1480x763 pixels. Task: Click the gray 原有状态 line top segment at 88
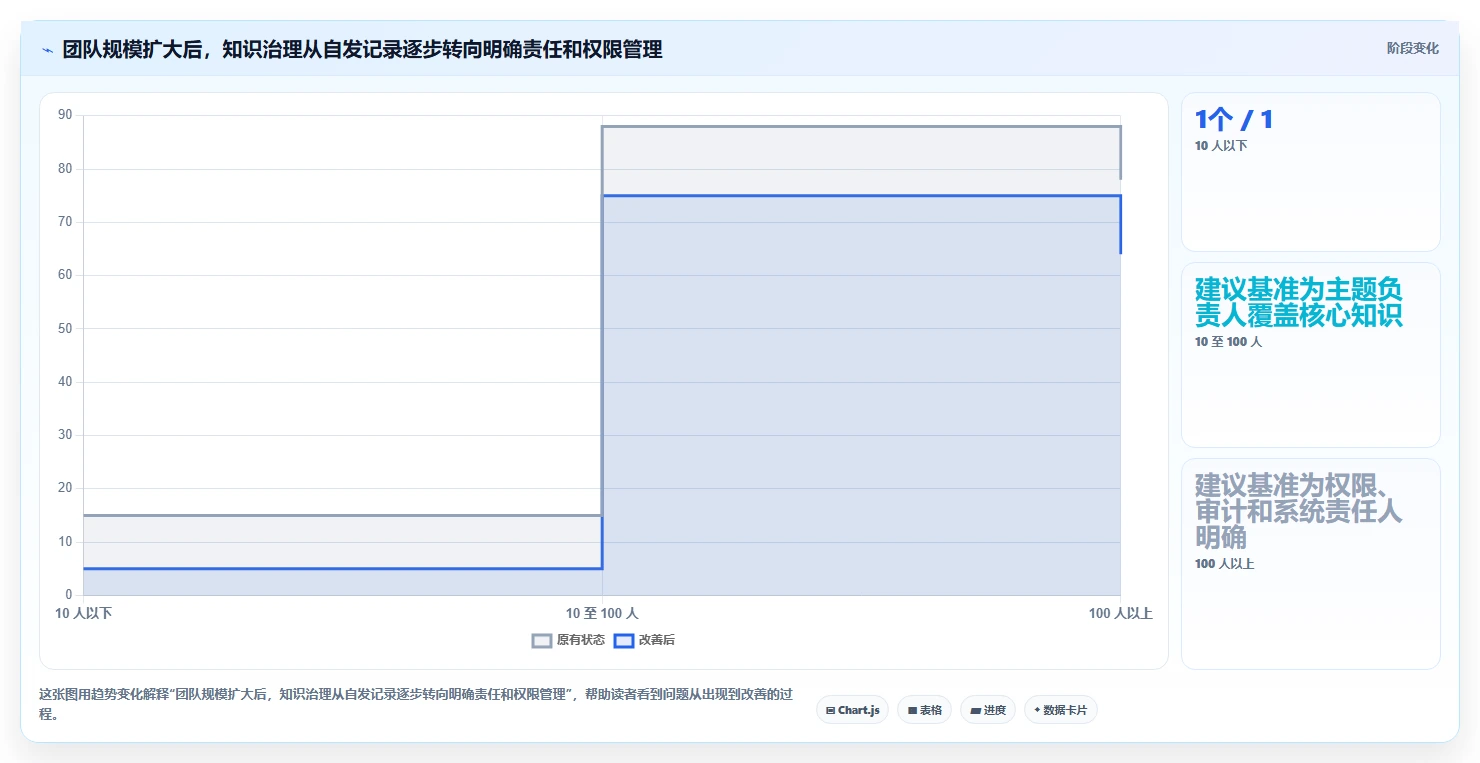tap(861, 126)
